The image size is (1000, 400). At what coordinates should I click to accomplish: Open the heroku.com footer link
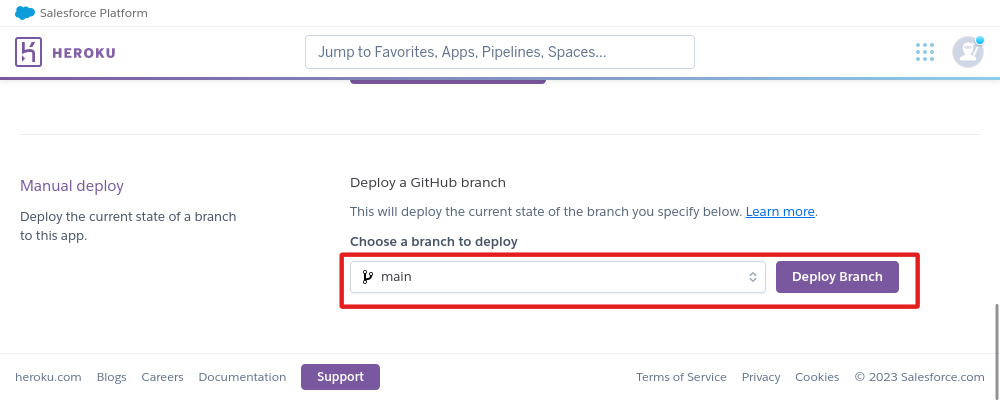pyautogui.click(x=48, y=377)
